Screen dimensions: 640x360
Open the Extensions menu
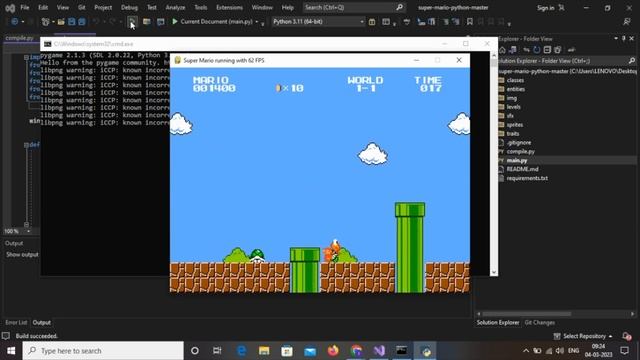coord(229,7)
